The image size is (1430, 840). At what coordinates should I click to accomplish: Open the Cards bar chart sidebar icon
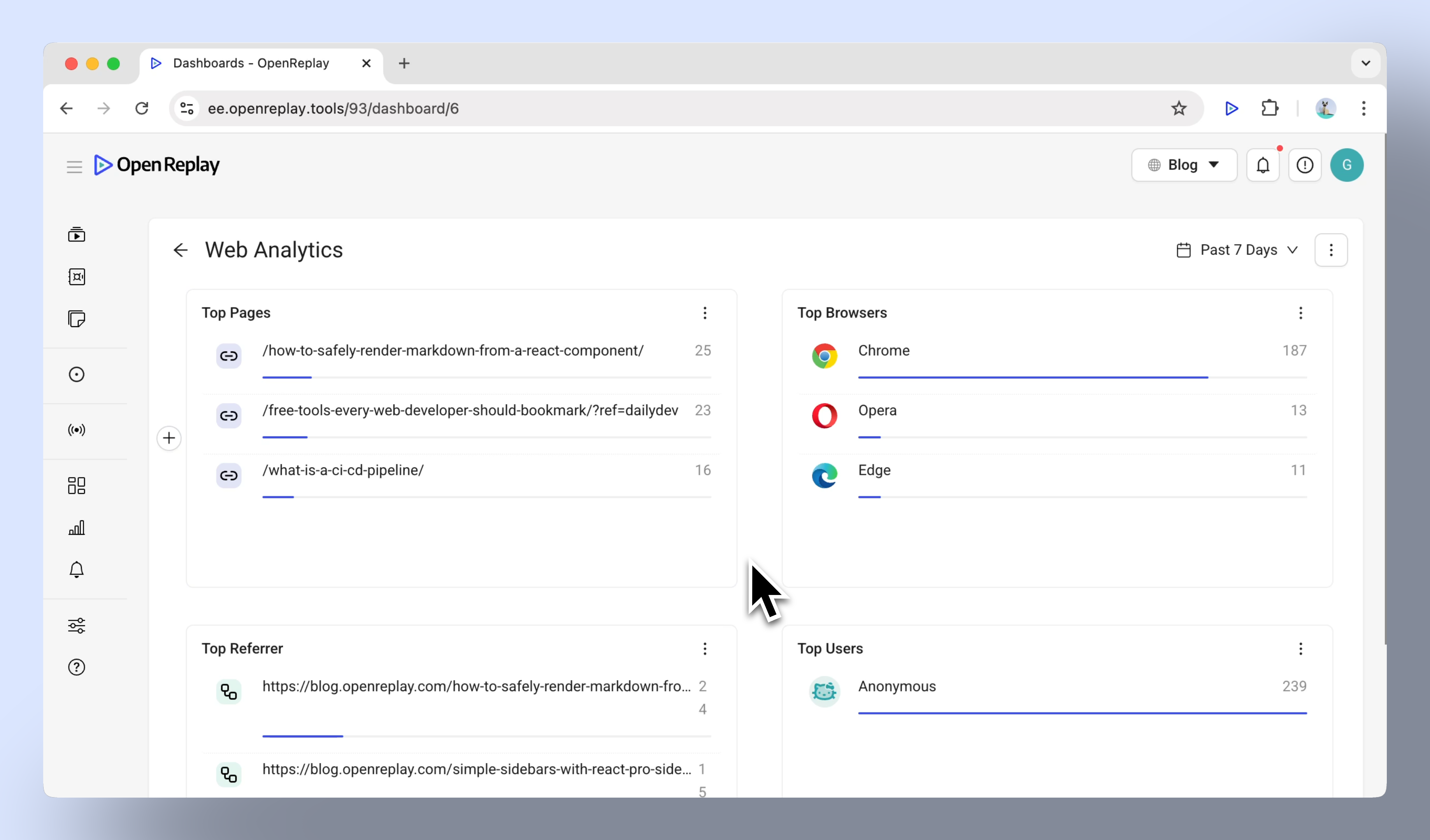77,527
